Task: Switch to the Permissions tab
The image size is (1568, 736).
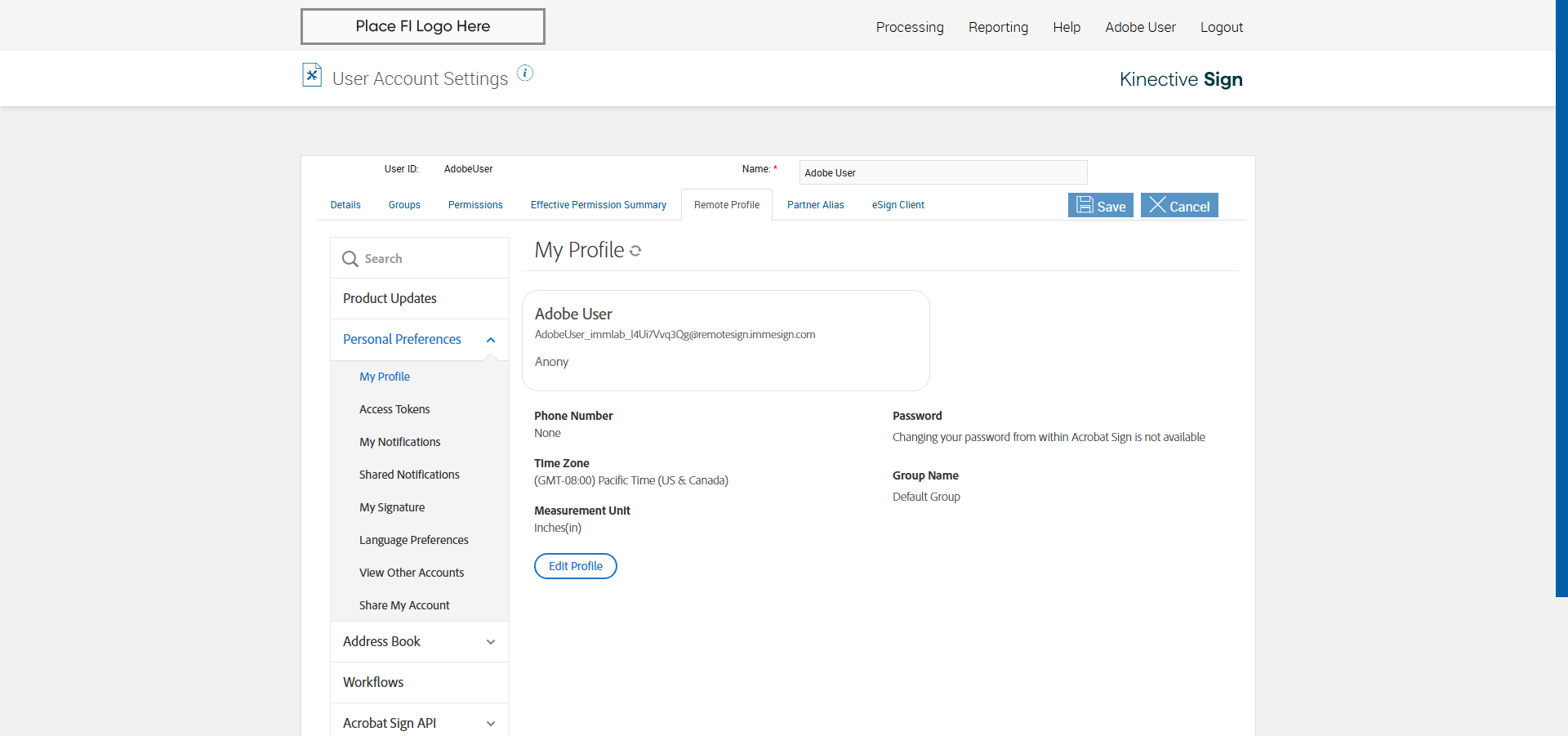Action: pyautogui.click(x=475, y=205)
